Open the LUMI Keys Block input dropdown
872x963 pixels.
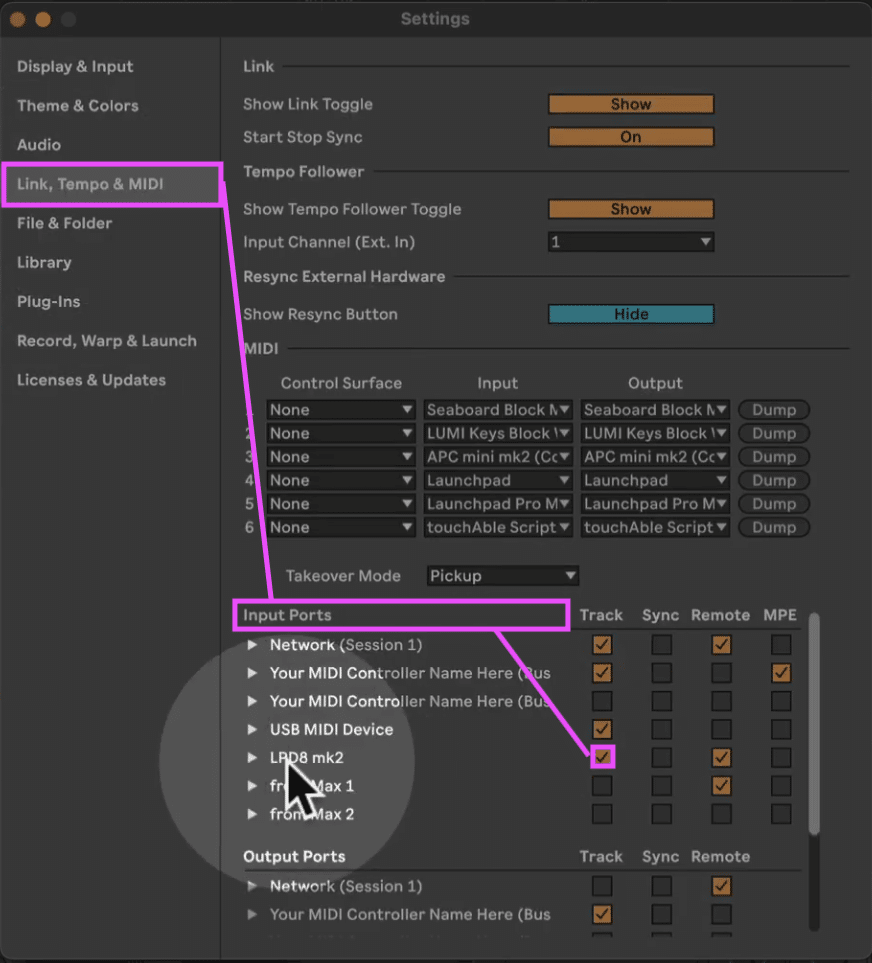[498, 434]
